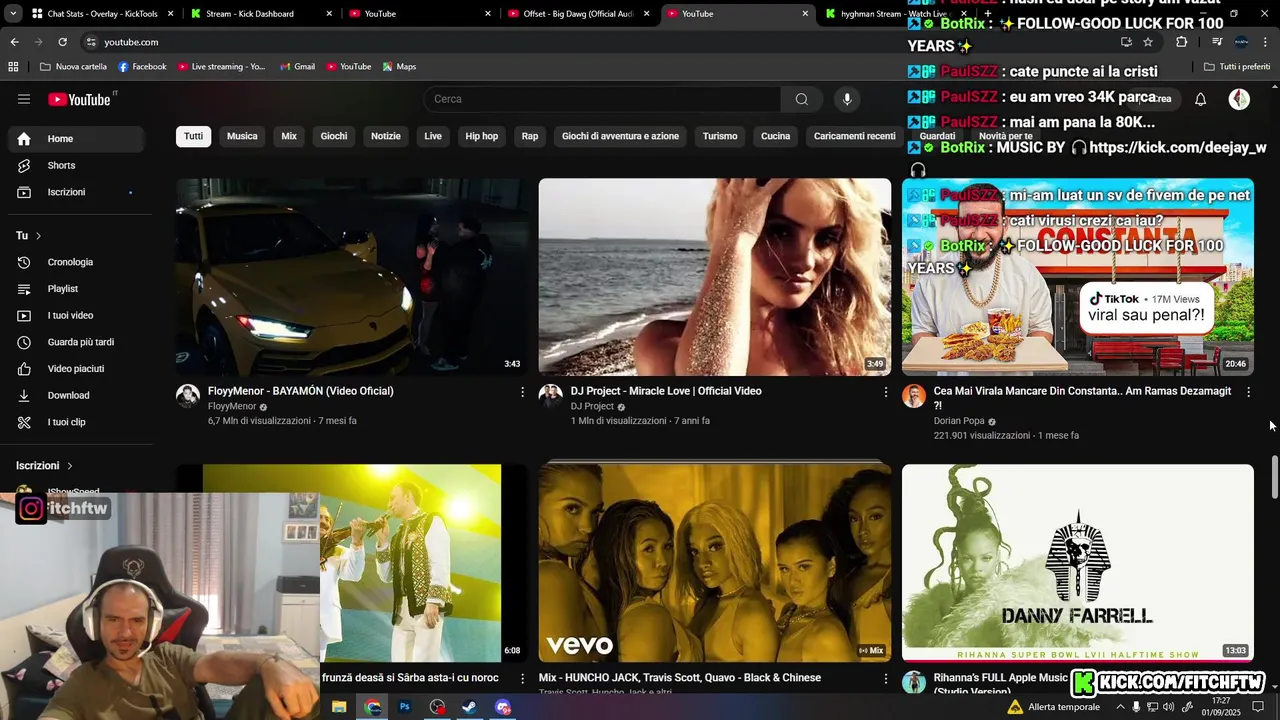Image resolution: width=1280 pixels, height=720 pixels.
Task: Open Playlist in sidebar
Action: pyautogui.click(x=76, y=289)
